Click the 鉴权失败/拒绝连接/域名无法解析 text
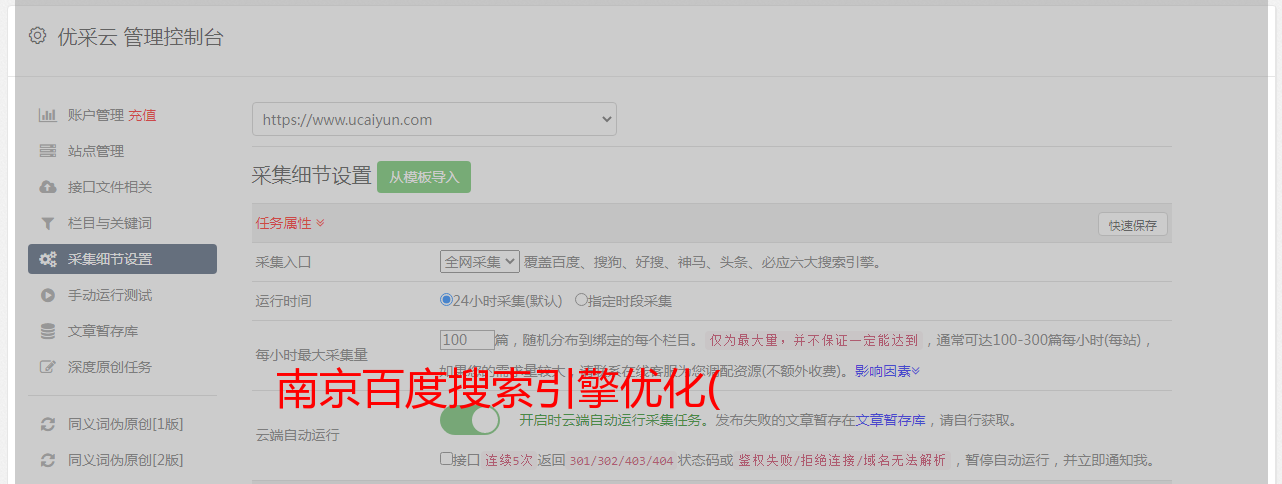Screen dimensions: 1282x484 click(842, 461)
